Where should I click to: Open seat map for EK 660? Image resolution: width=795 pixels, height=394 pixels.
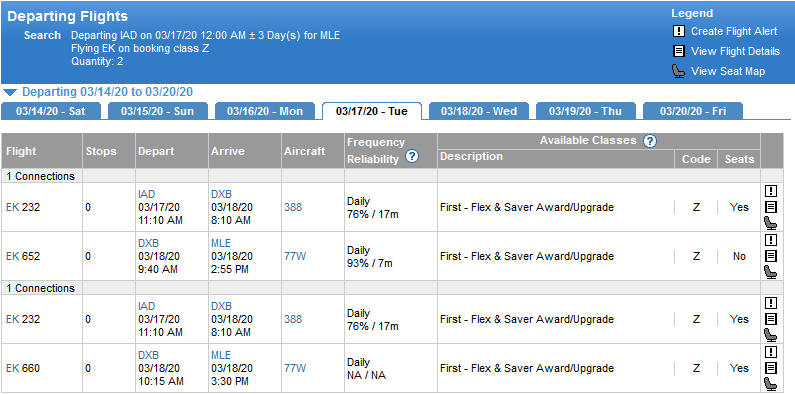coord(770,384)
